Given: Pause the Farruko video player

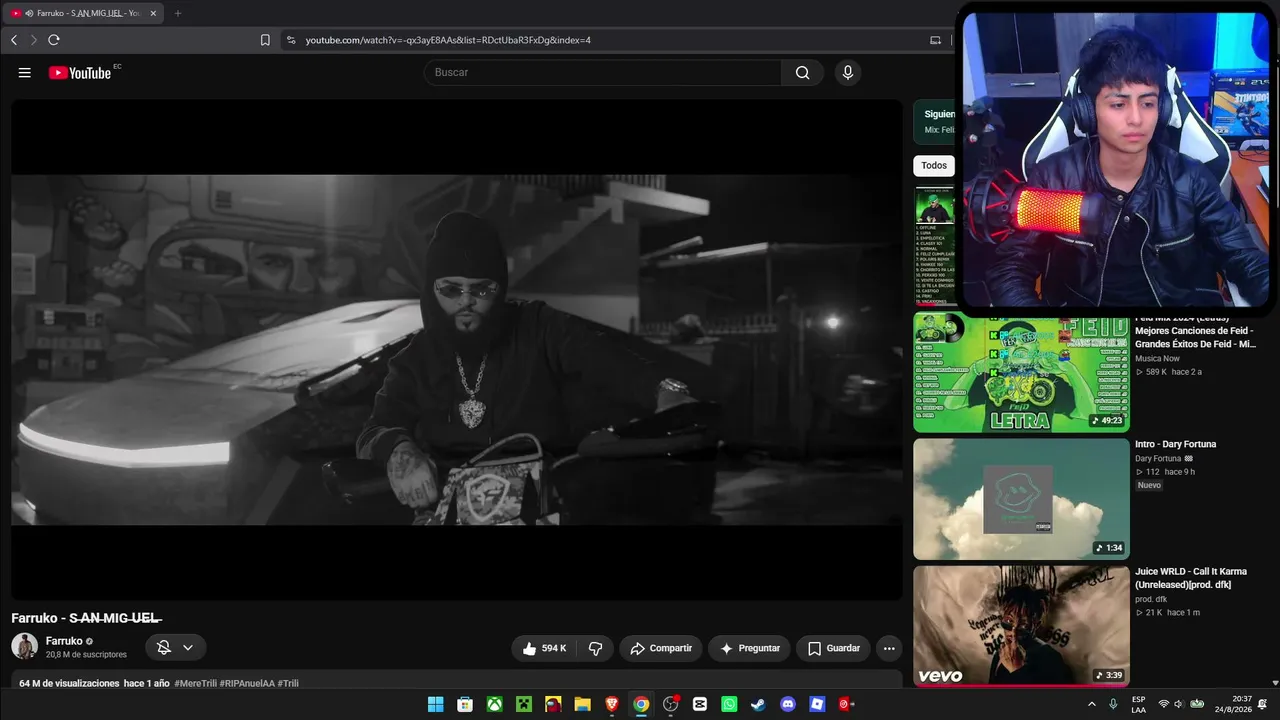Looking at the screenshot, I should (457, 350).
